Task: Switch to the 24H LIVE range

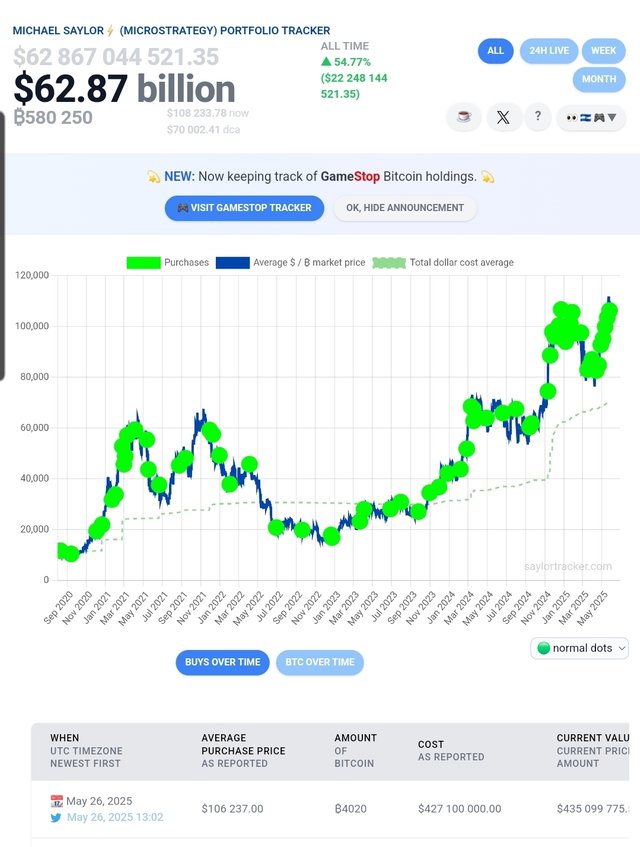Action: pos(549,51)
